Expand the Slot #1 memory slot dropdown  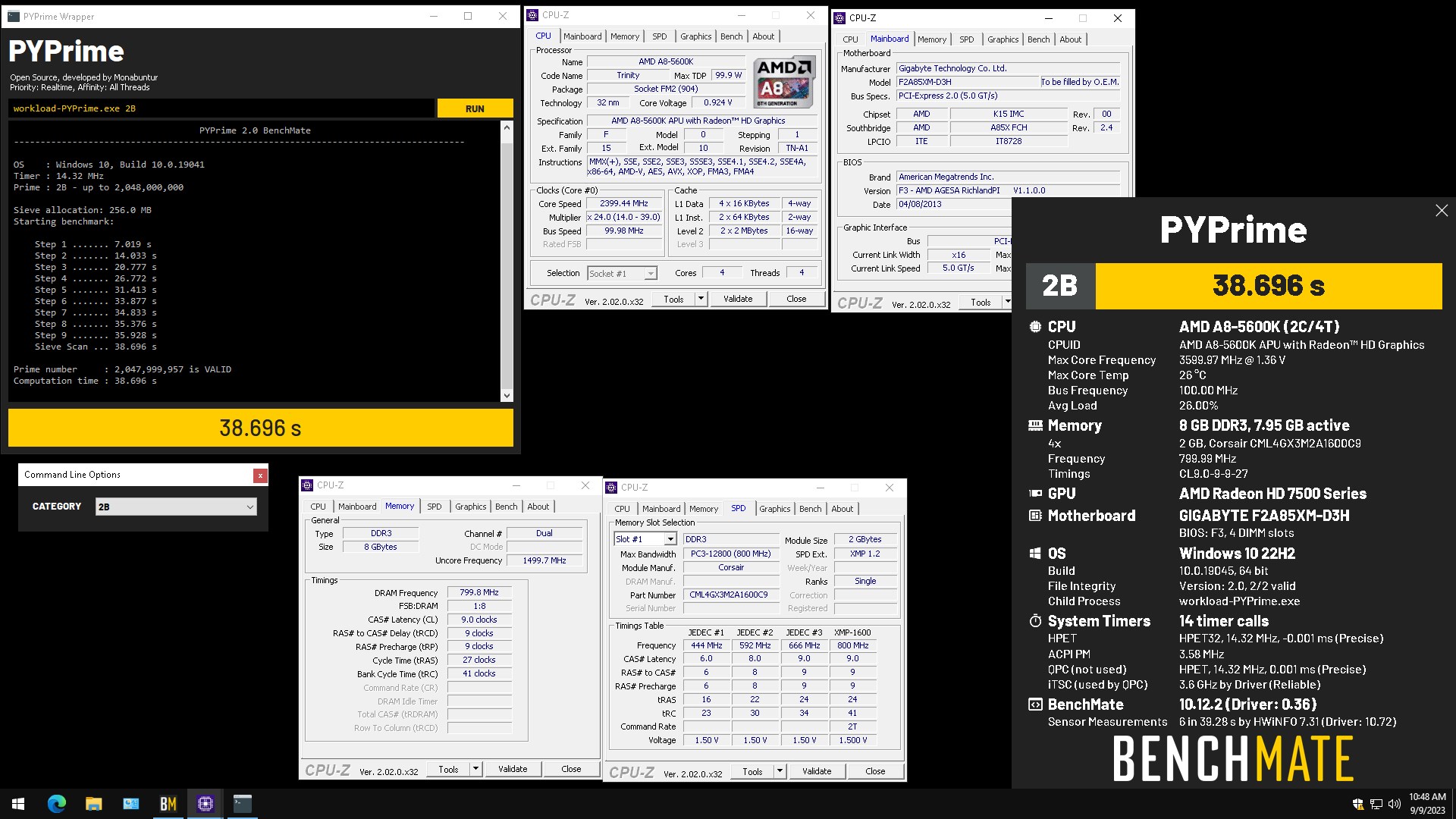pyautogui.click(x=645, y=539)
